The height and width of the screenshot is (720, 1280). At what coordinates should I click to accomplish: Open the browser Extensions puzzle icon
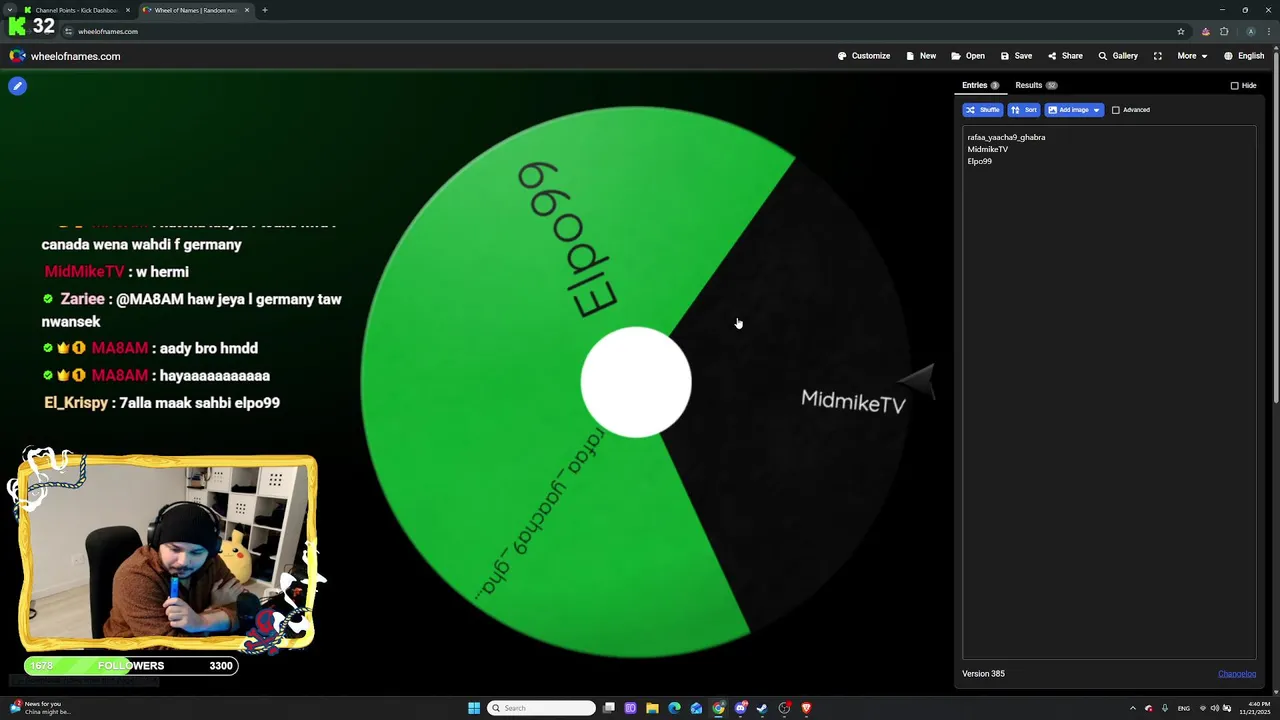coord(1224,31)
